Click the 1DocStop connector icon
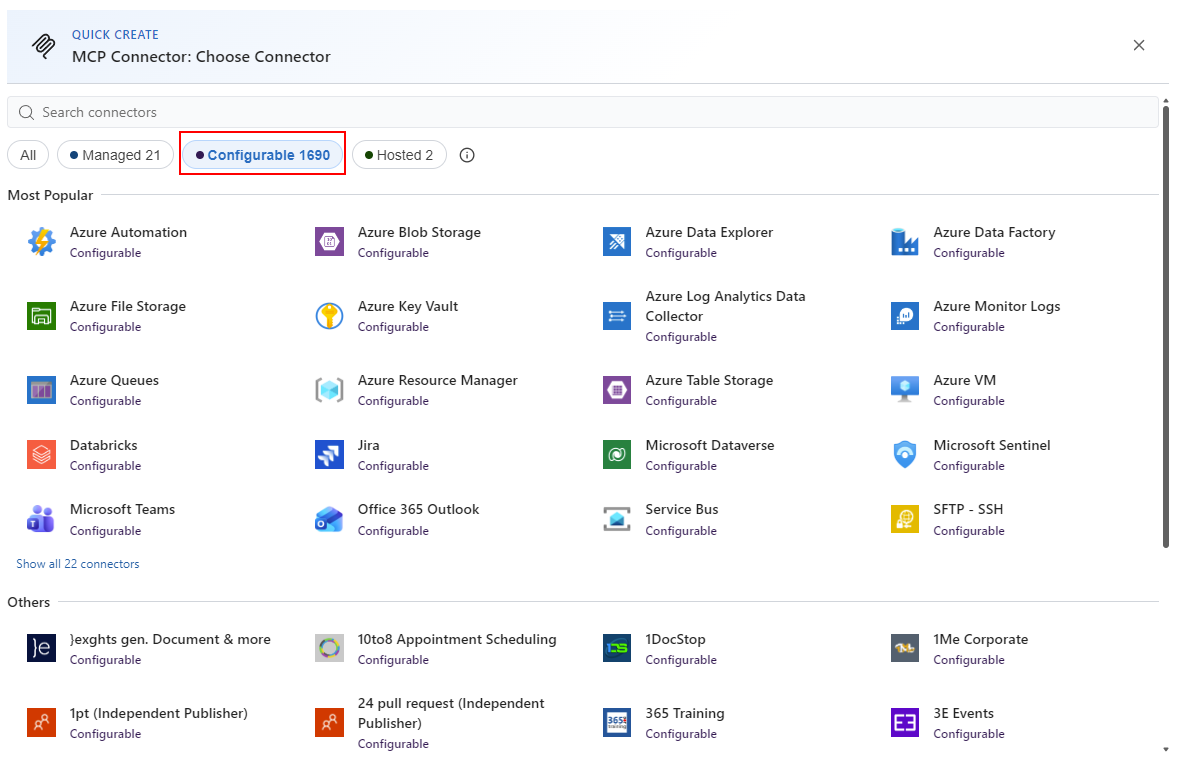Viewport: 1180px width, 760px height. click(617, 648)
